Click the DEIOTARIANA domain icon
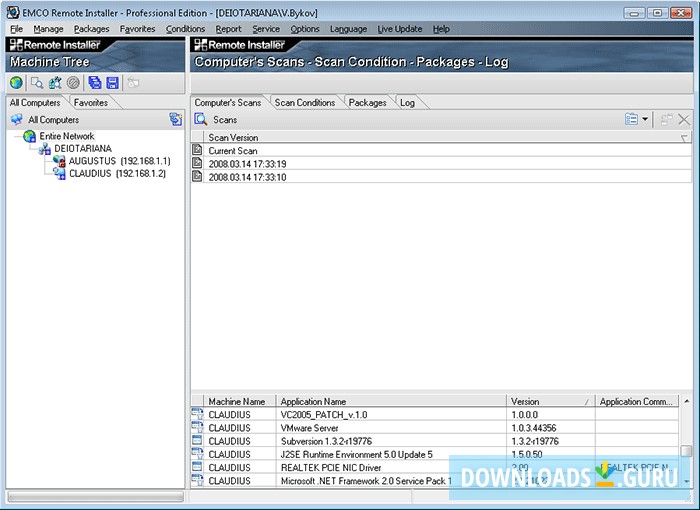This screenshot has width=700, height=510. [x=45, y=149]
